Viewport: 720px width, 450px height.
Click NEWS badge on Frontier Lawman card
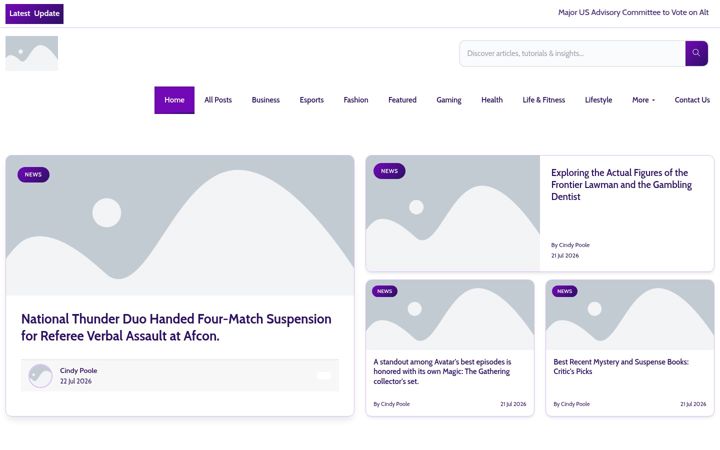[x=389, y=171]
